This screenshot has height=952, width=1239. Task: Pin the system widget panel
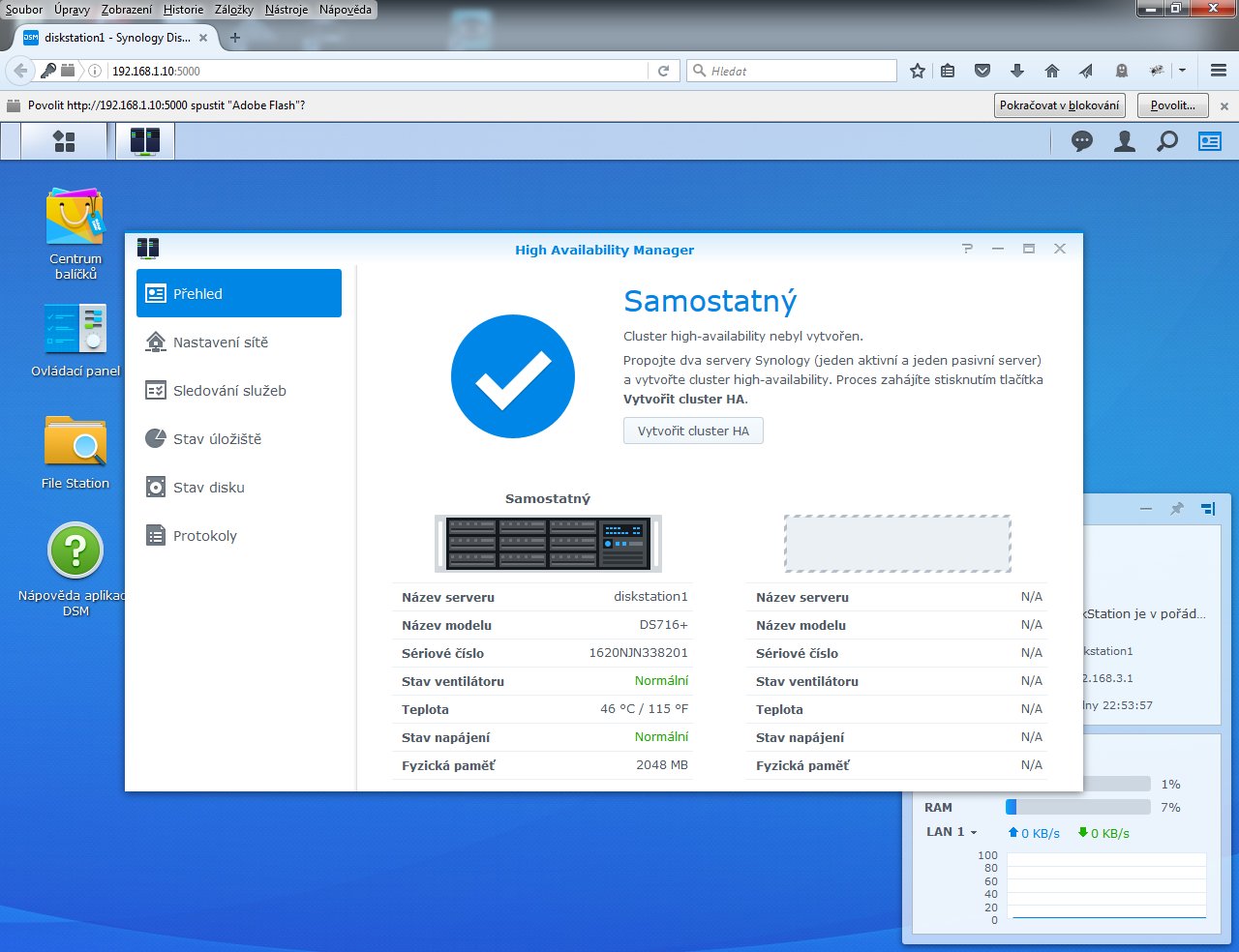1177,509
